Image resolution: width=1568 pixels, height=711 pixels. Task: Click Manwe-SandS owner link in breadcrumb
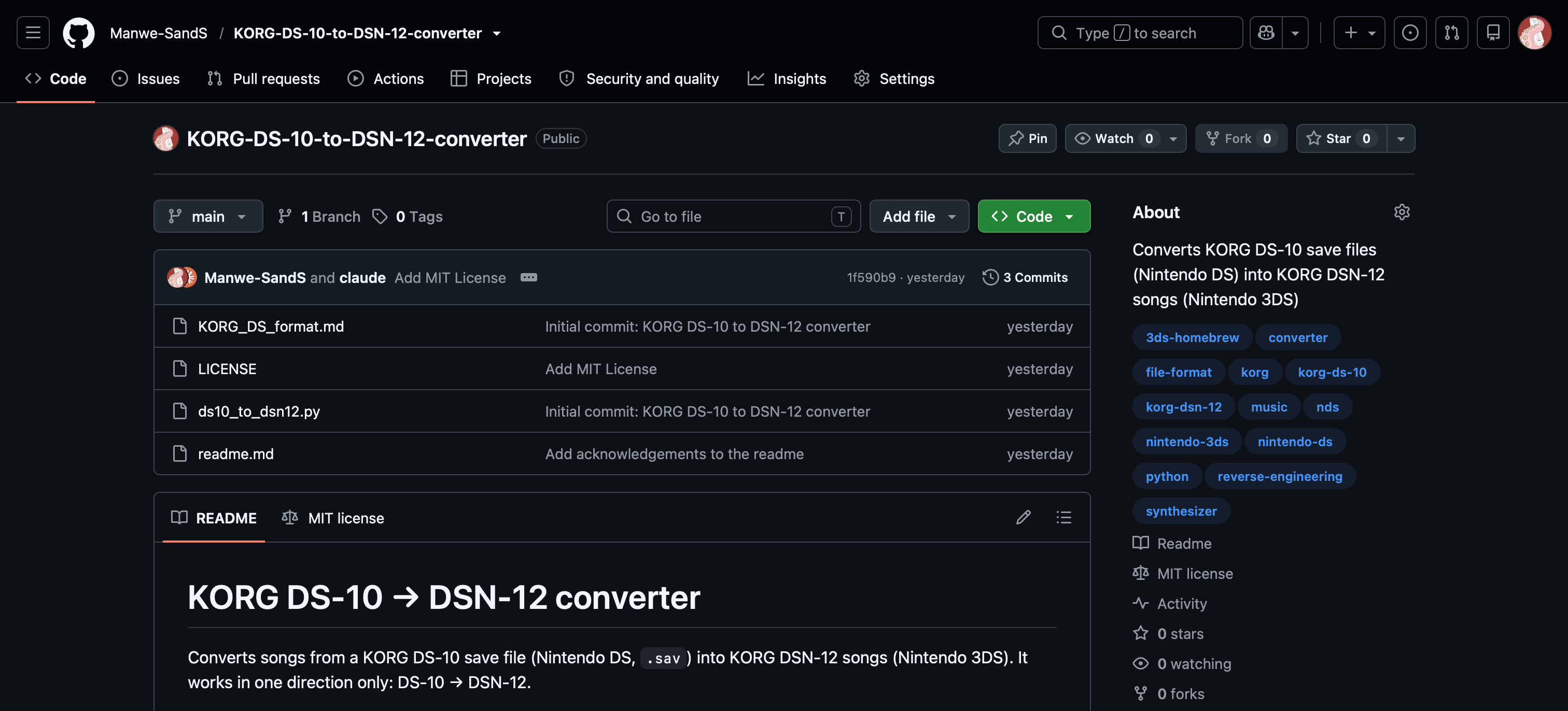[158, 33]
